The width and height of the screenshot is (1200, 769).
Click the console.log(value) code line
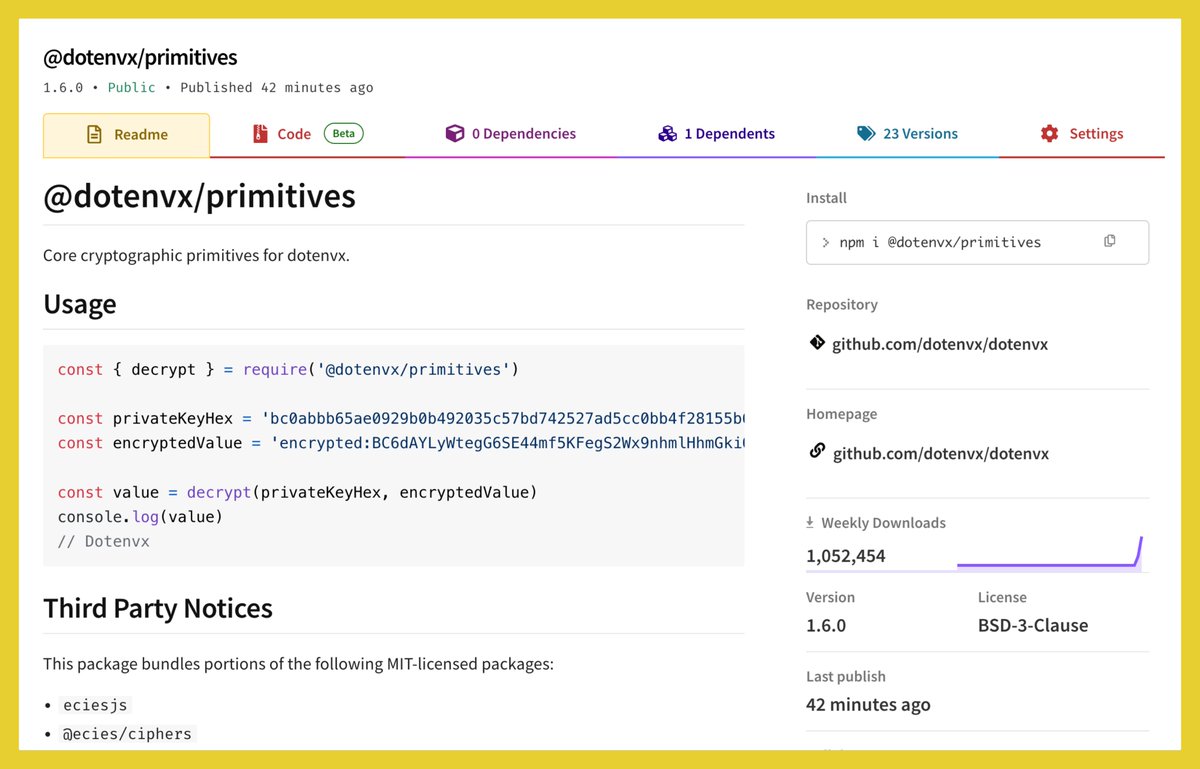tap(140, 517)
